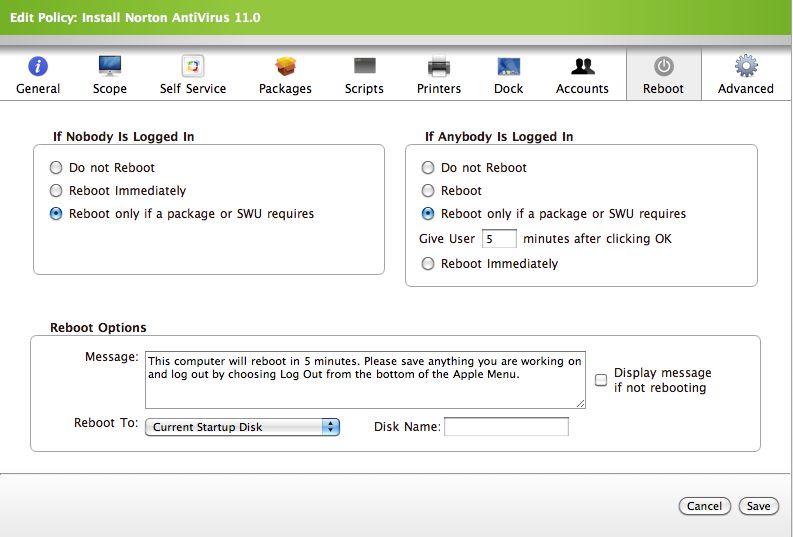Click the Reboot power icon
Screen dimensions: 793x537
coord(664,66)
